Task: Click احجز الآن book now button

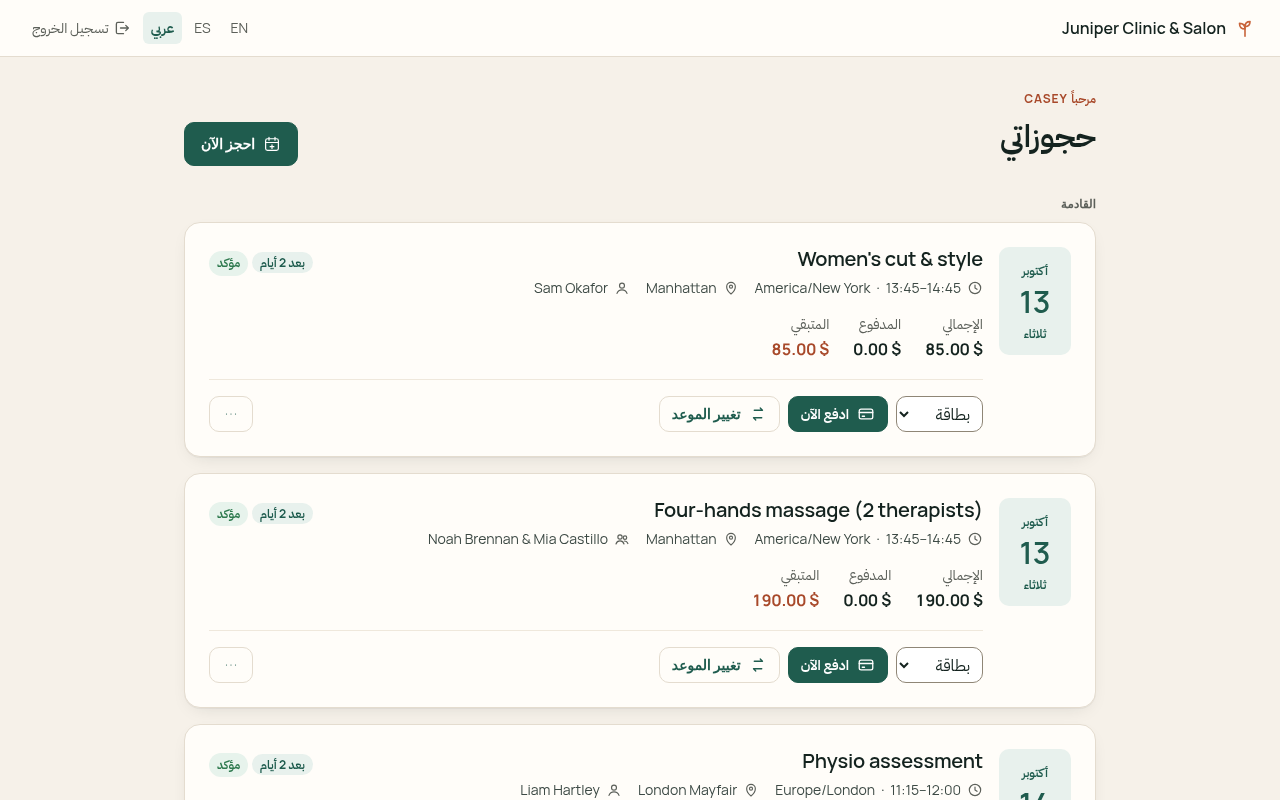Action: (241, 144)
